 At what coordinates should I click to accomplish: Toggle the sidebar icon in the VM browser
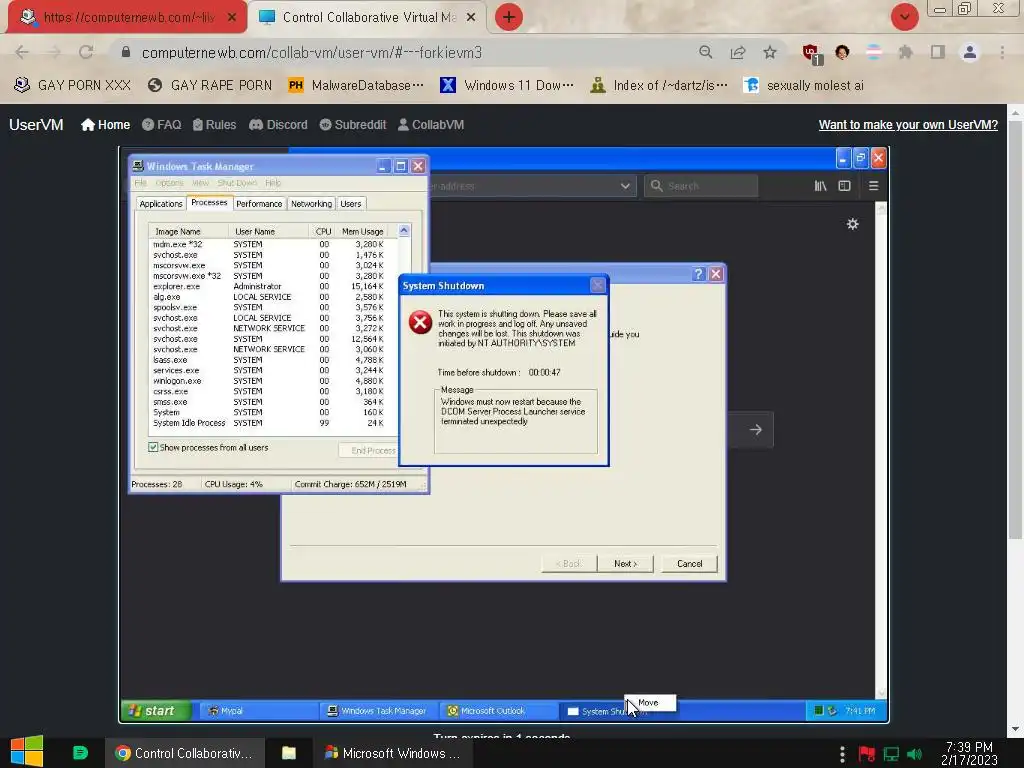(844, 186)
